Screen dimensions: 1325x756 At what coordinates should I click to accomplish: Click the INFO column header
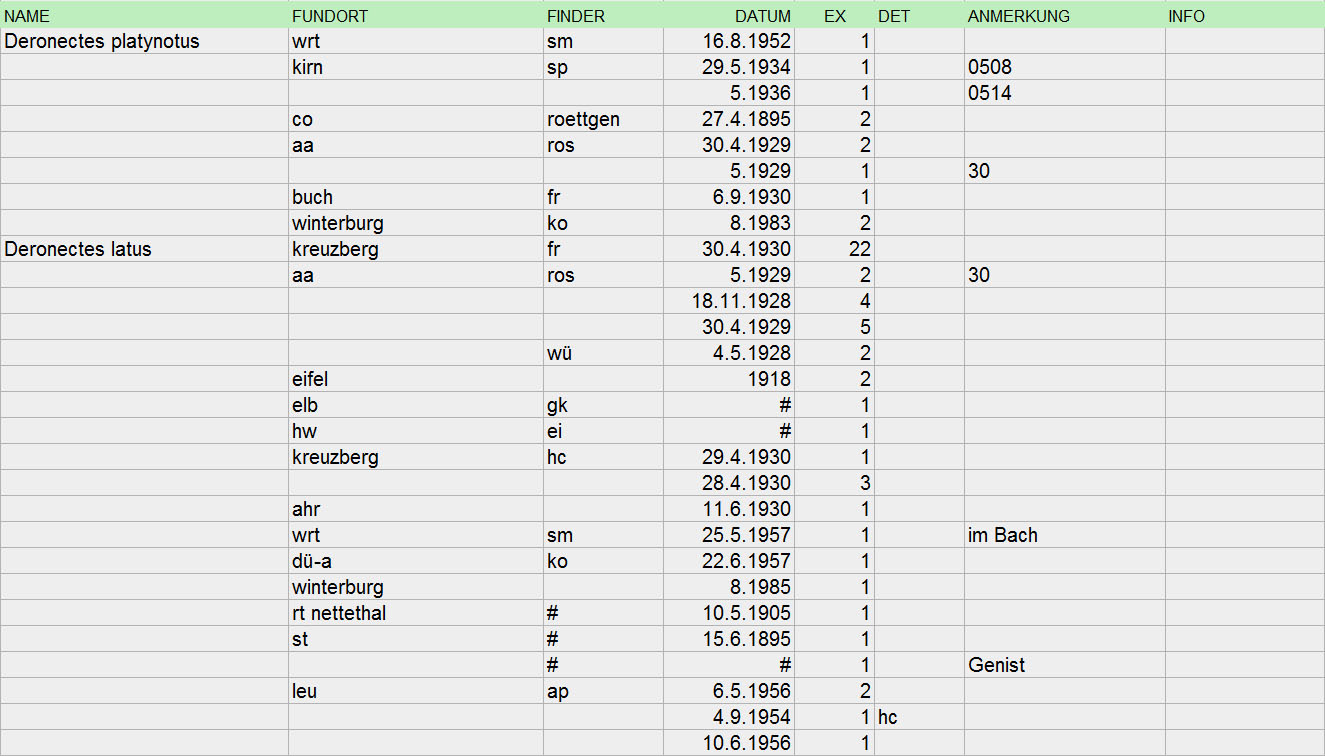1186,16
